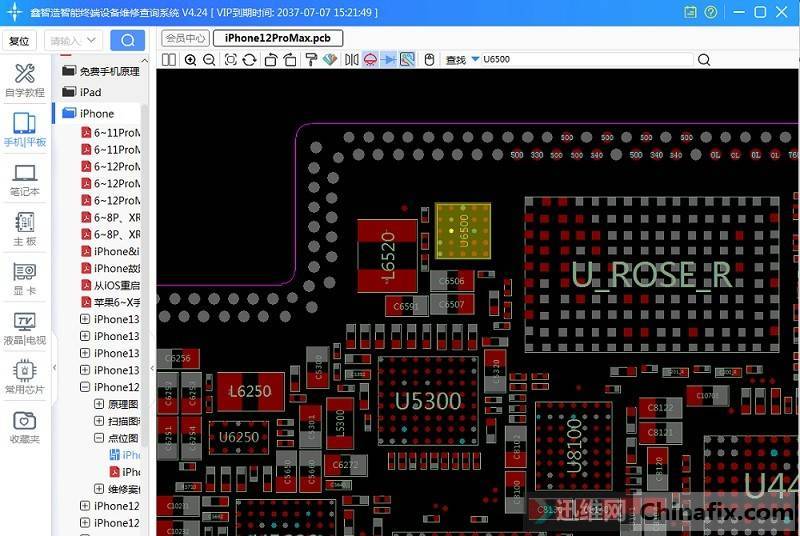The height and width of the screenshot is (536, 800).
Task: Toggle the split panel view icon
Action: 169,60
